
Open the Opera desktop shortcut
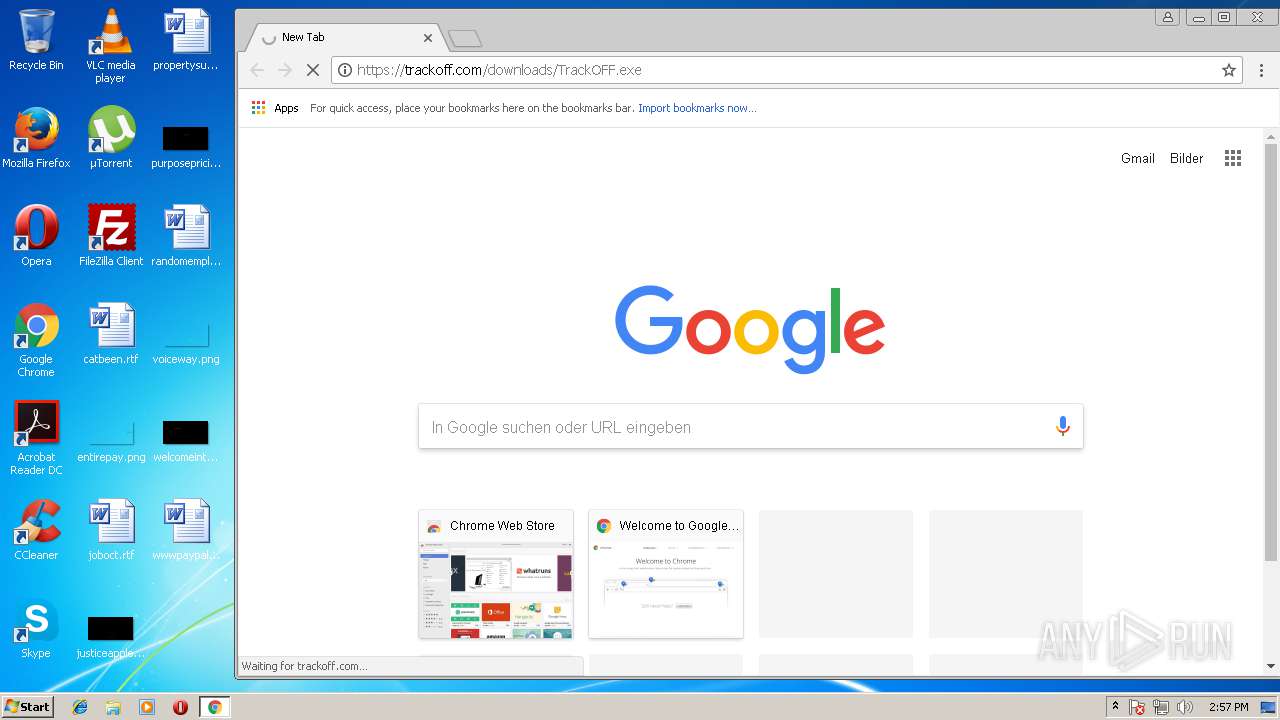(x=36, y=236)
